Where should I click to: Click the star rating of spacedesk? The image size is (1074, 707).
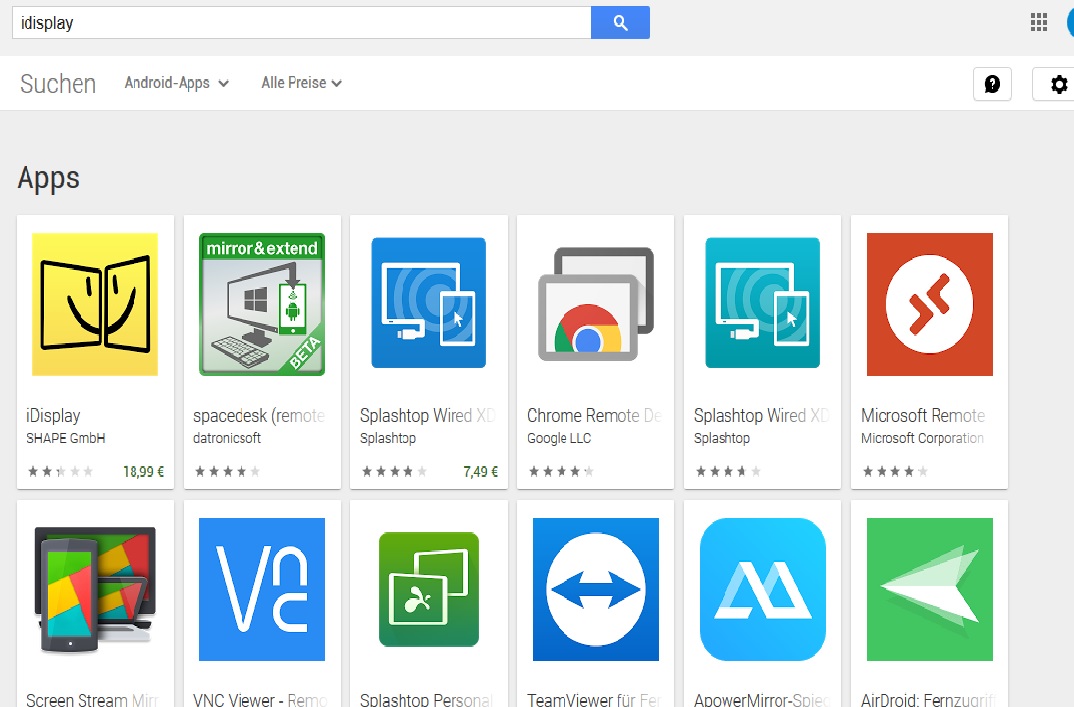click(x=227, y=471)
